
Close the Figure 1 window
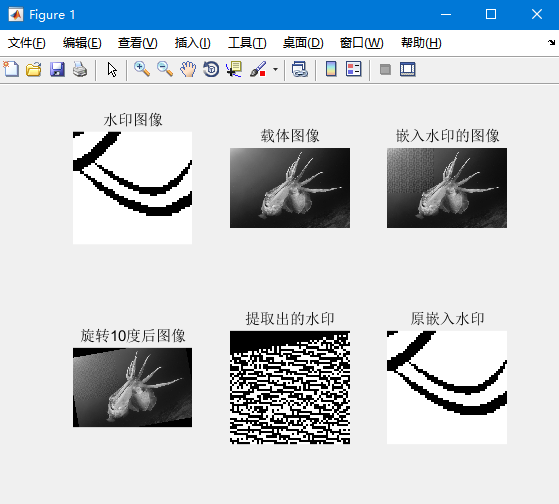pos(537,15)
